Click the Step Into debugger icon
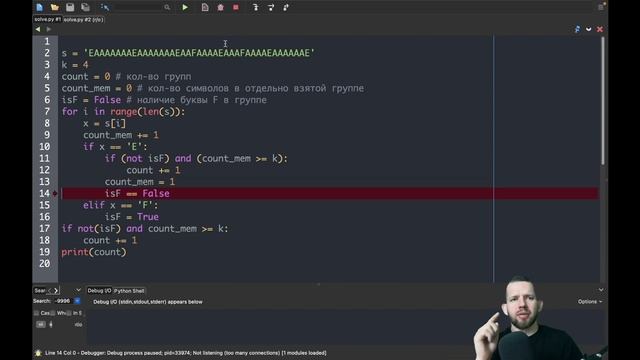 [256, 7]
